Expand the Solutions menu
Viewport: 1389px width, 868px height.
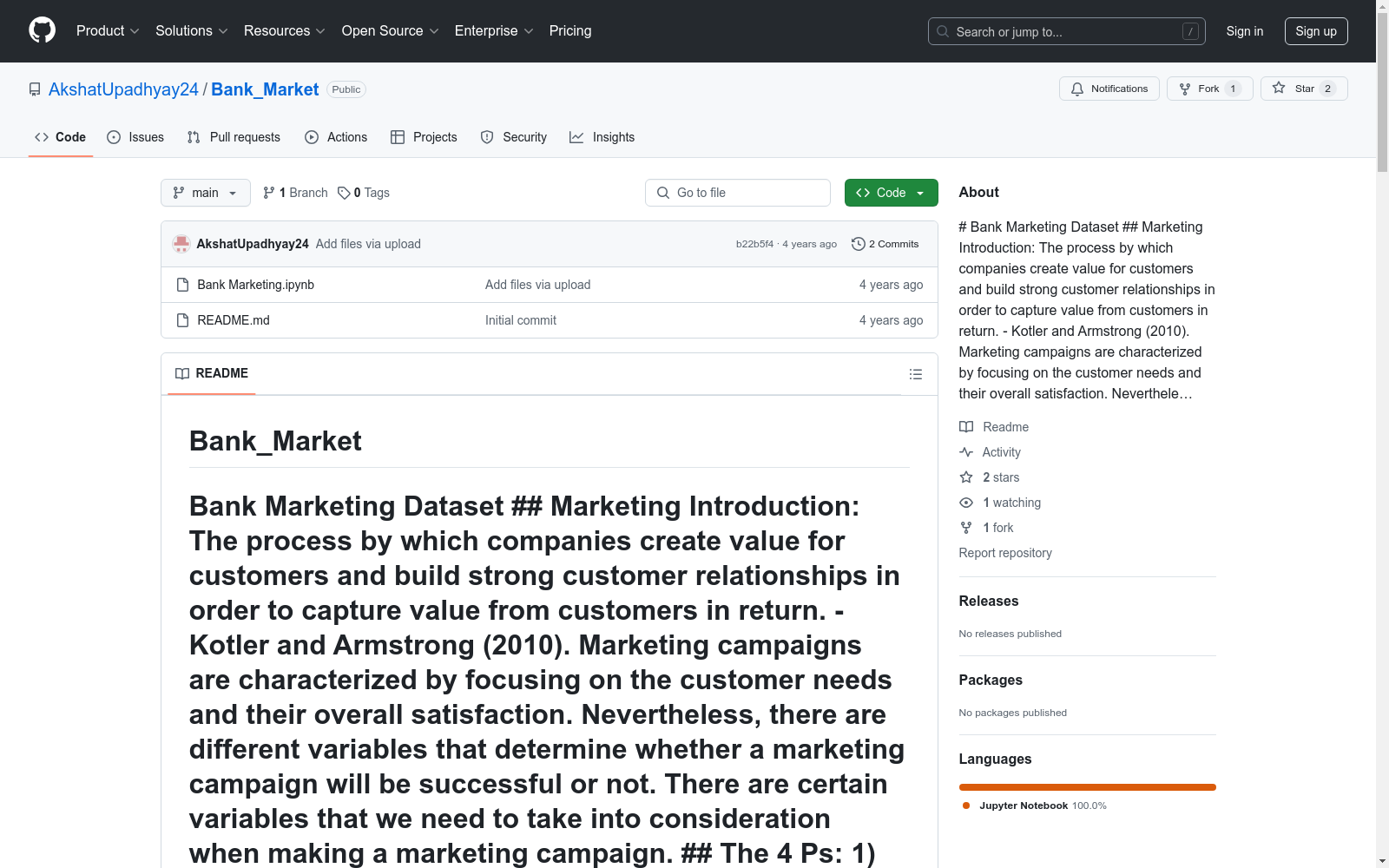(x=192, y=31)
